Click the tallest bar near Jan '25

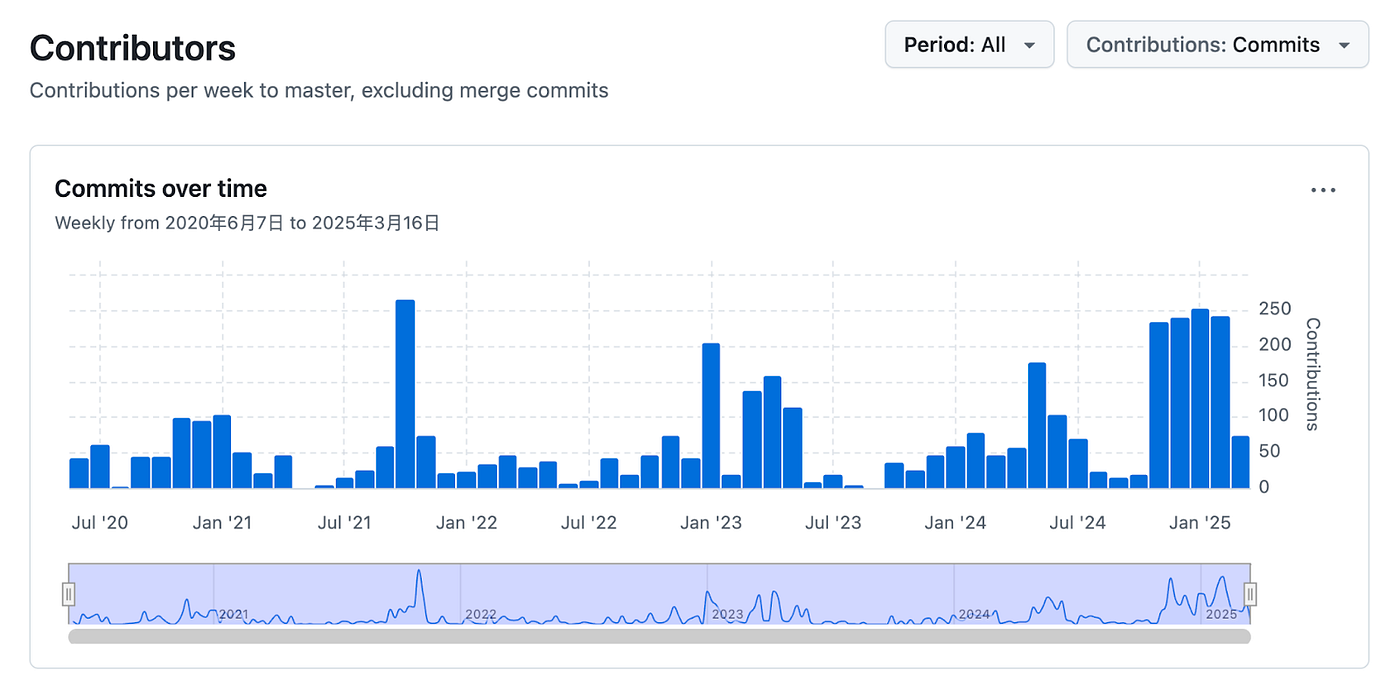tap(1200, 399)
